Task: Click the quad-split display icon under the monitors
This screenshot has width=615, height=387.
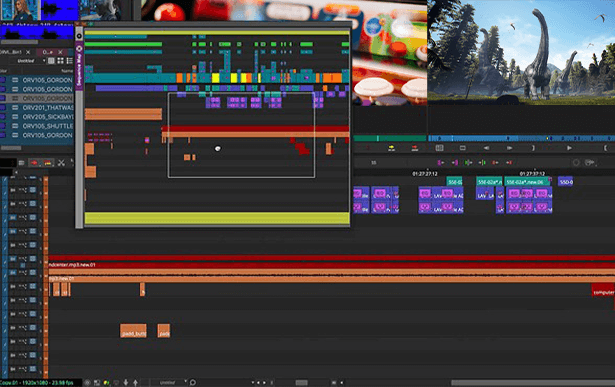Action: (x=439, y=148)
